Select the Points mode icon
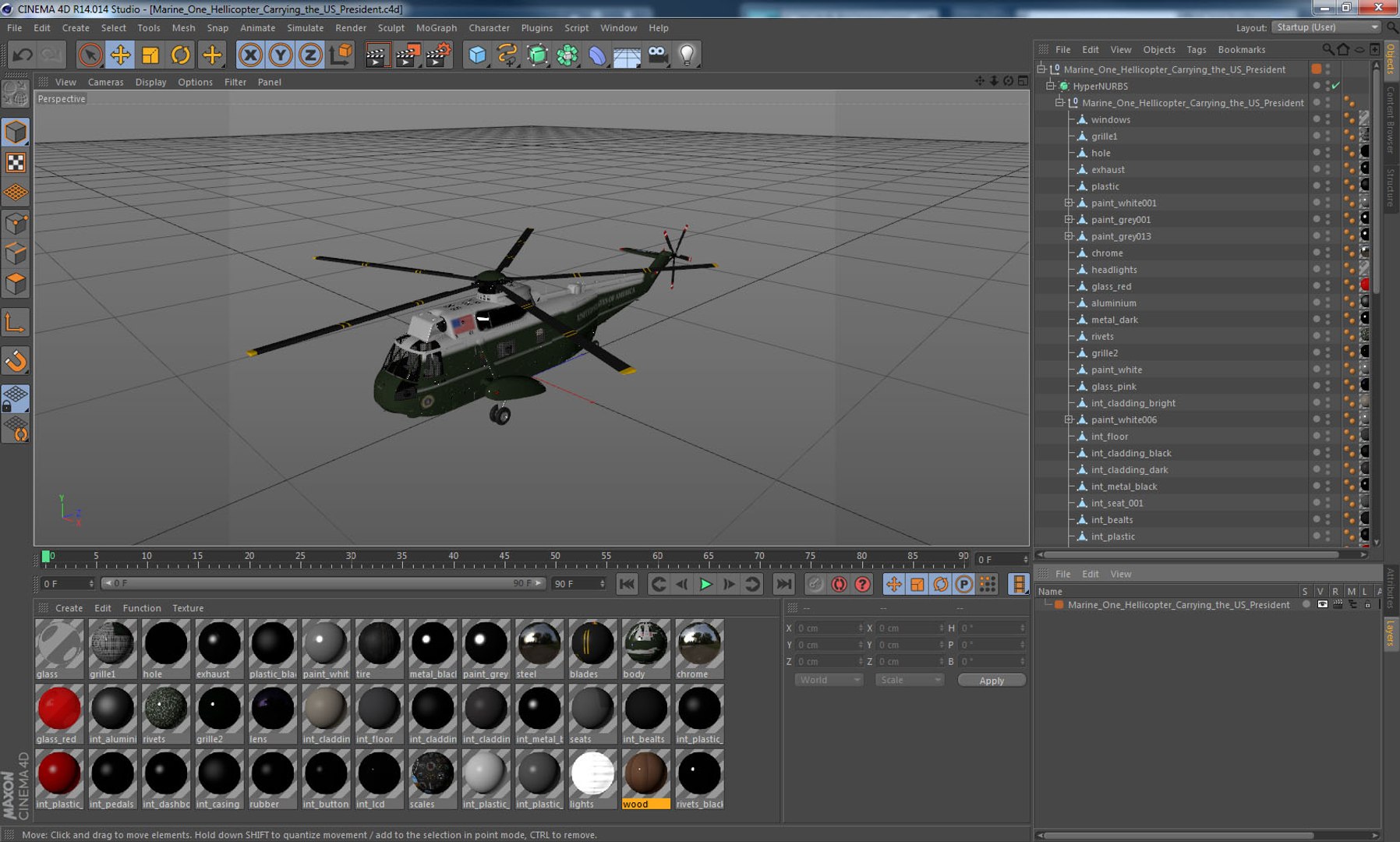 point(16,224)
